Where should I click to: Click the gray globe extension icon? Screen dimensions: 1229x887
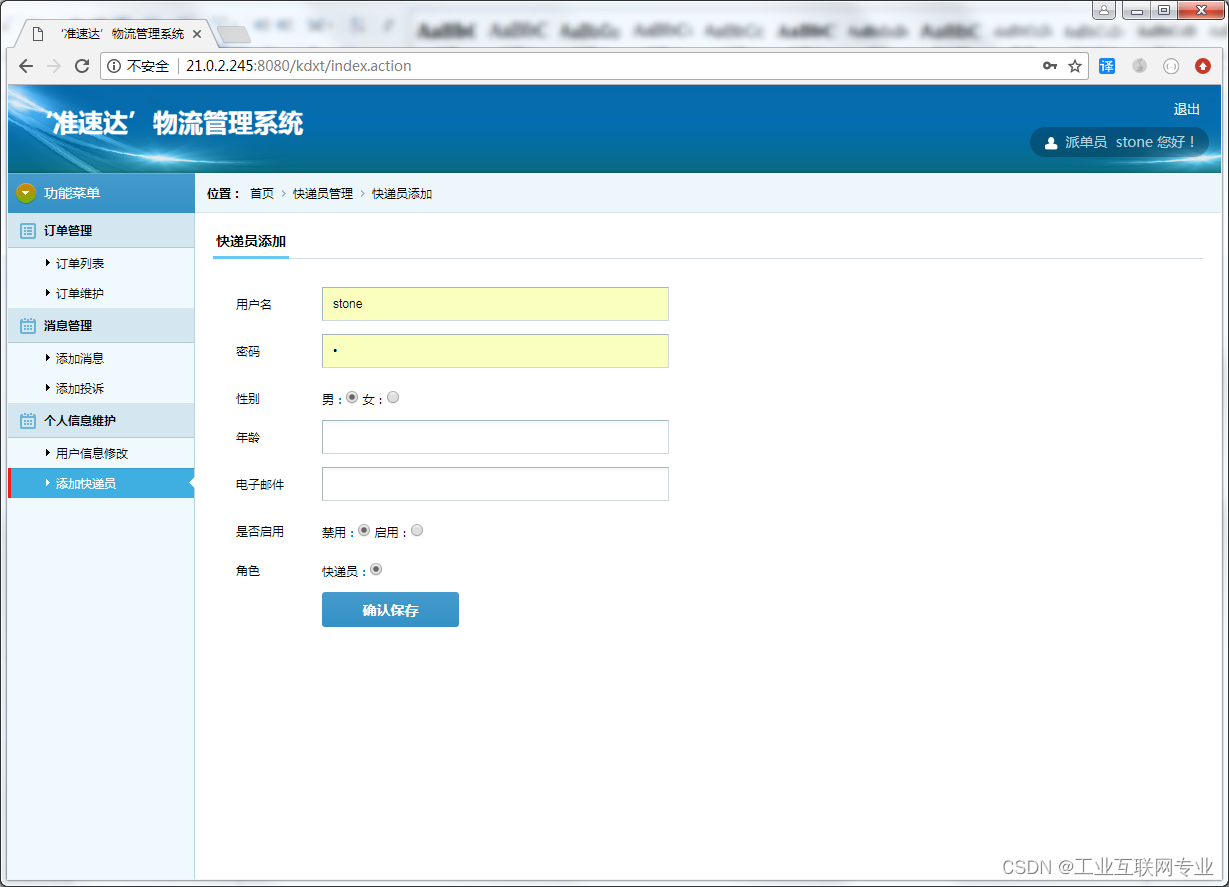[1139, 66]
